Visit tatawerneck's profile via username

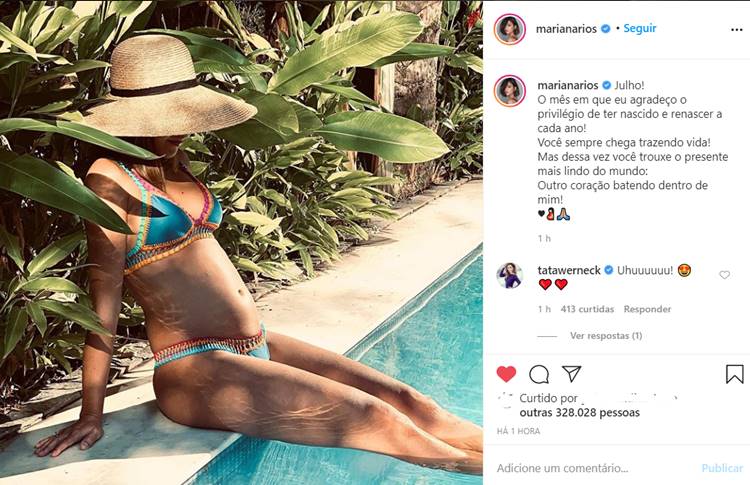[569, 270]
